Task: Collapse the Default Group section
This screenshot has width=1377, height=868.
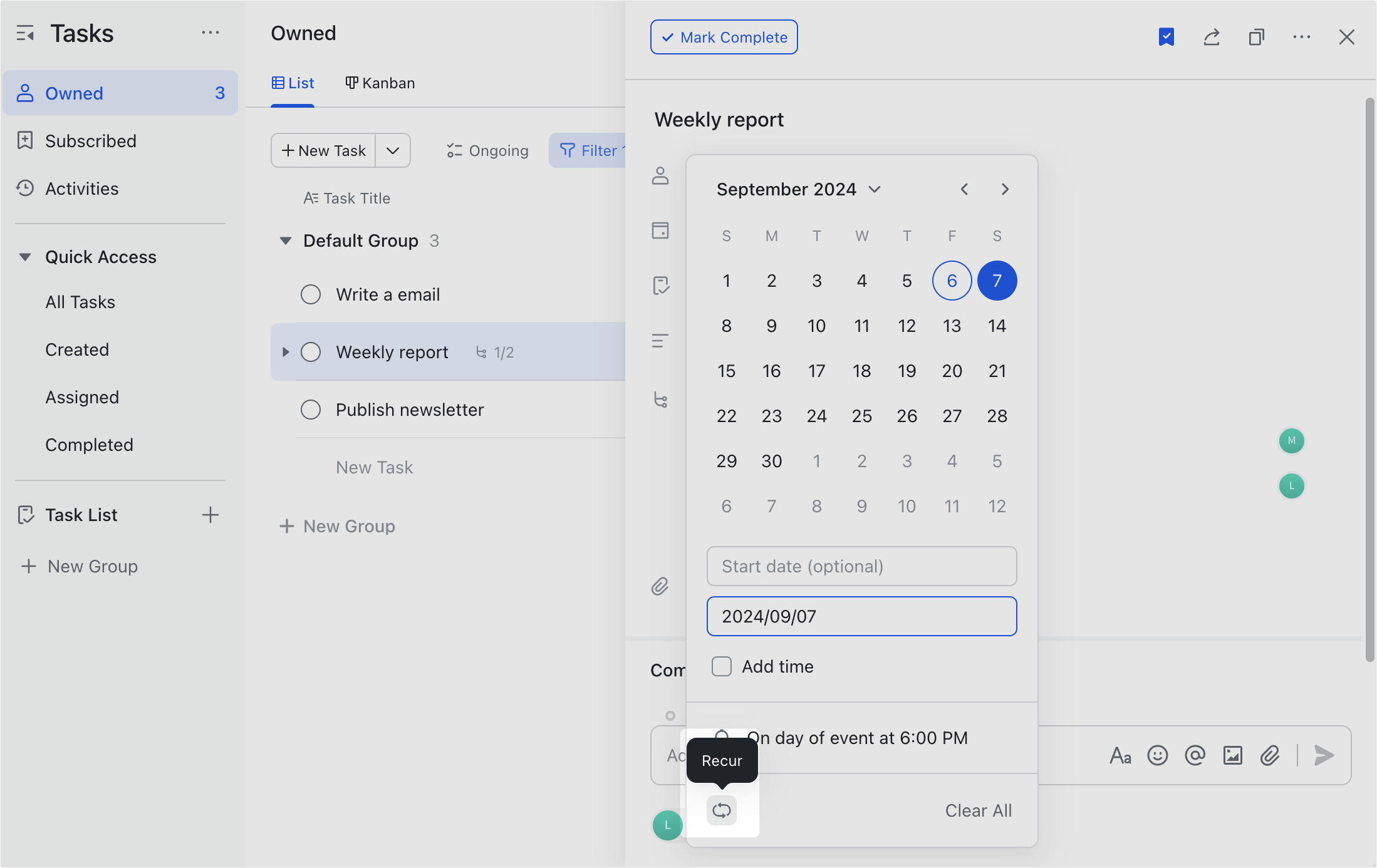Action: click(x=286, y=240)
